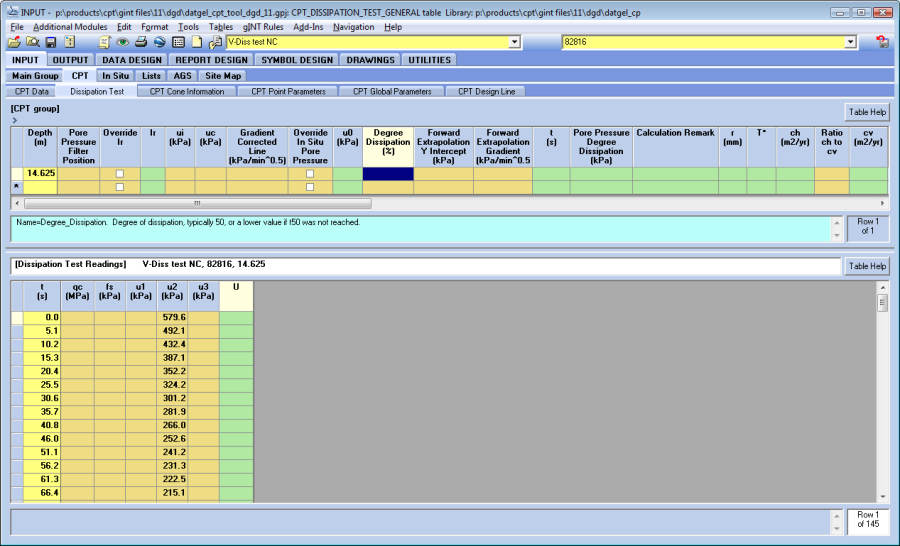Click the open project folder icon
This screenshot has height=546, width=900.
click(13, 42)
